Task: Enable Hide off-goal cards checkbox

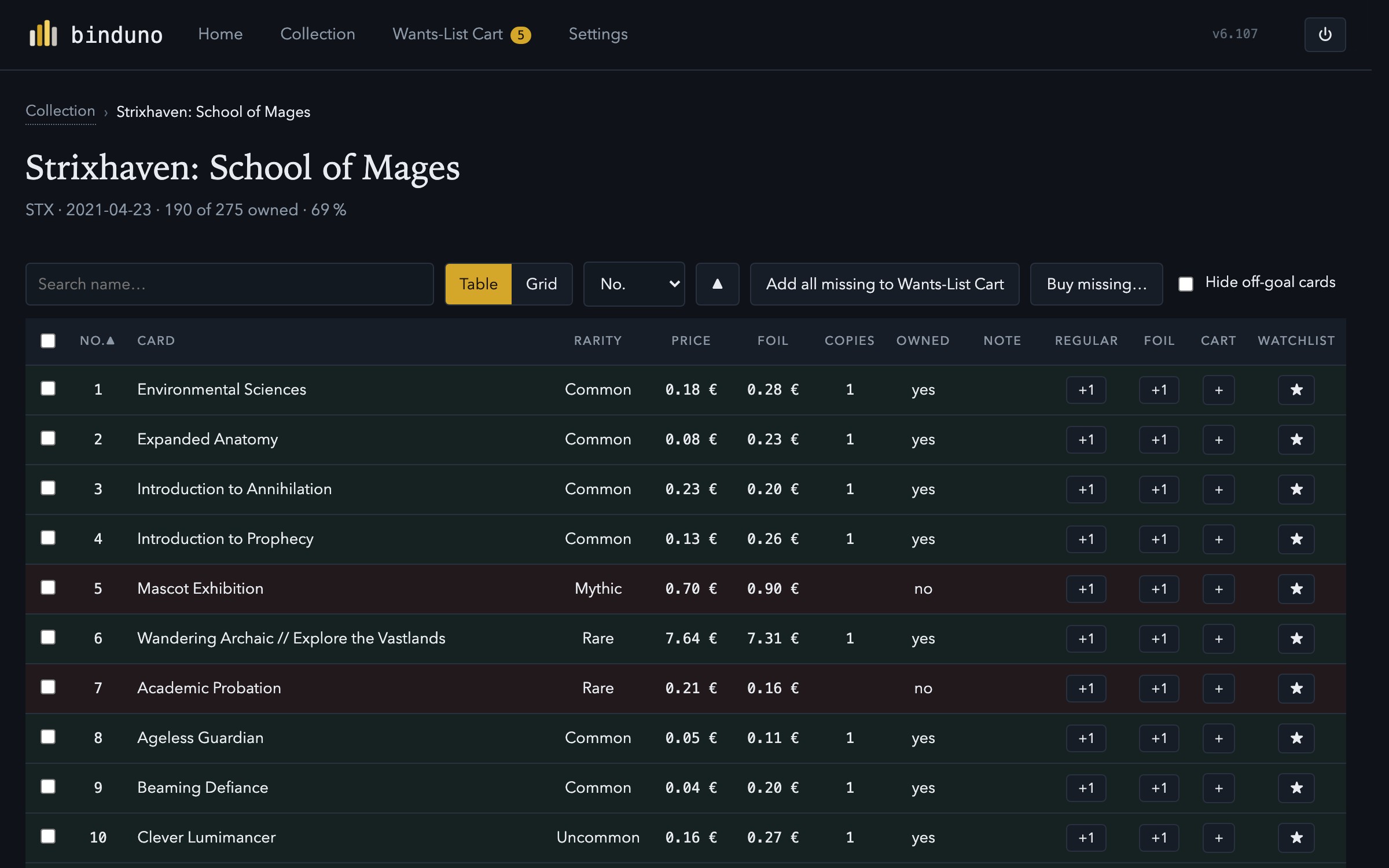Action: (1186, 284)
